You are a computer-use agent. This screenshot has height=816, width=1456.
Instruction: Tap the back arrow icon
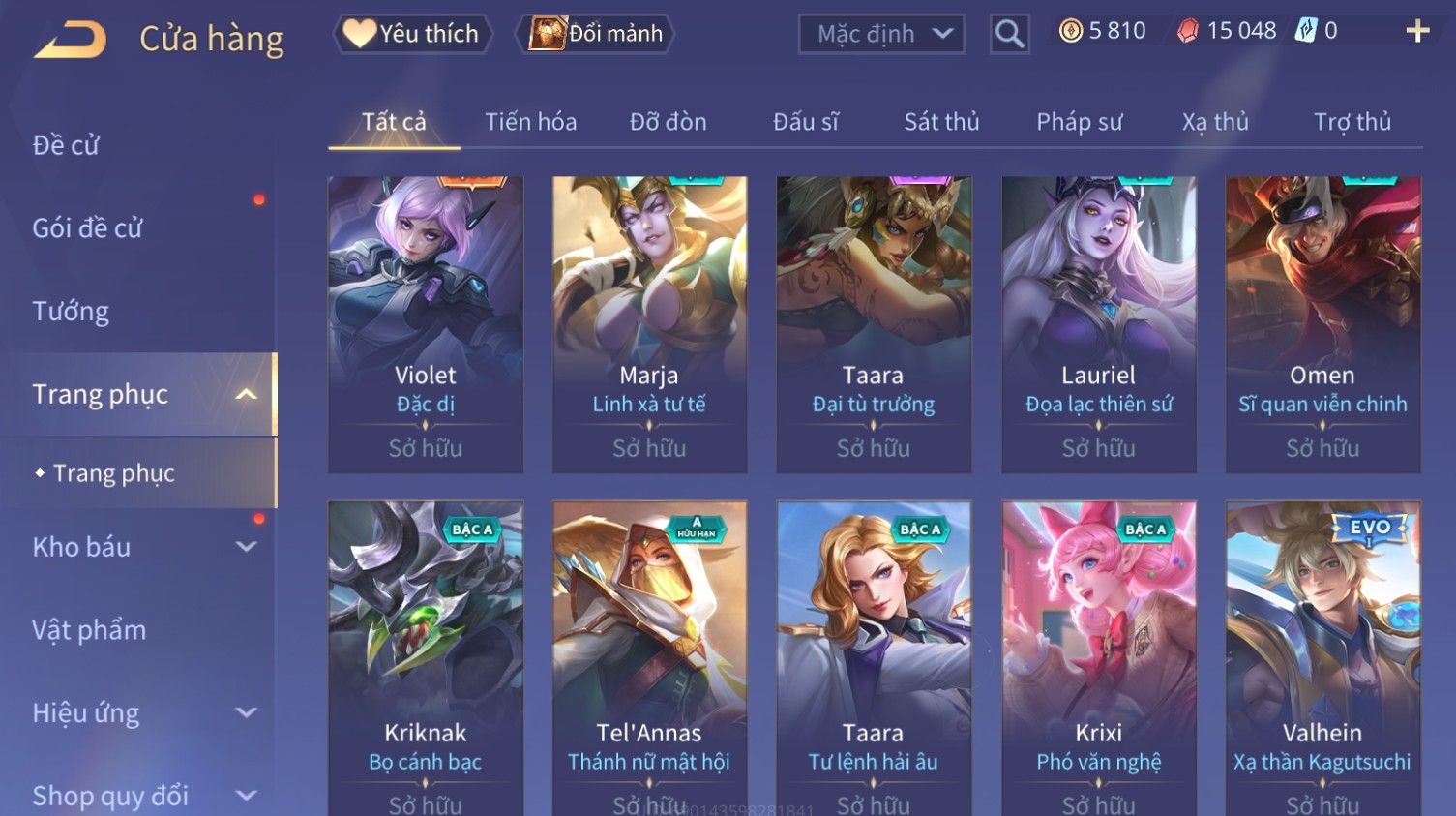coord(70,40)
